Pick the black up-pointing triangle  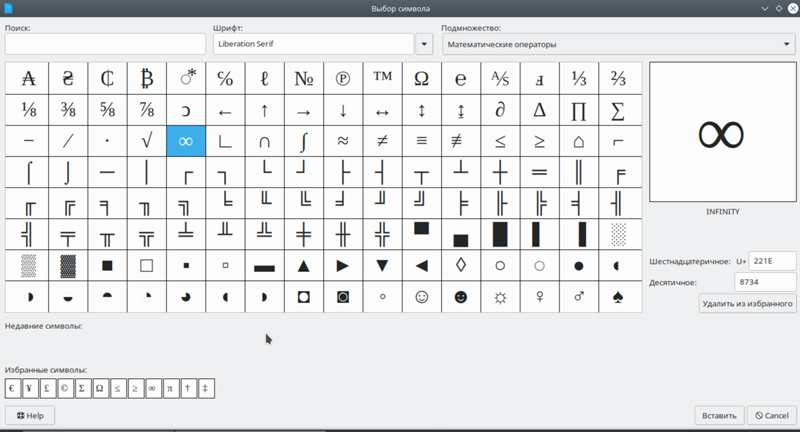[x=304, y=266]
